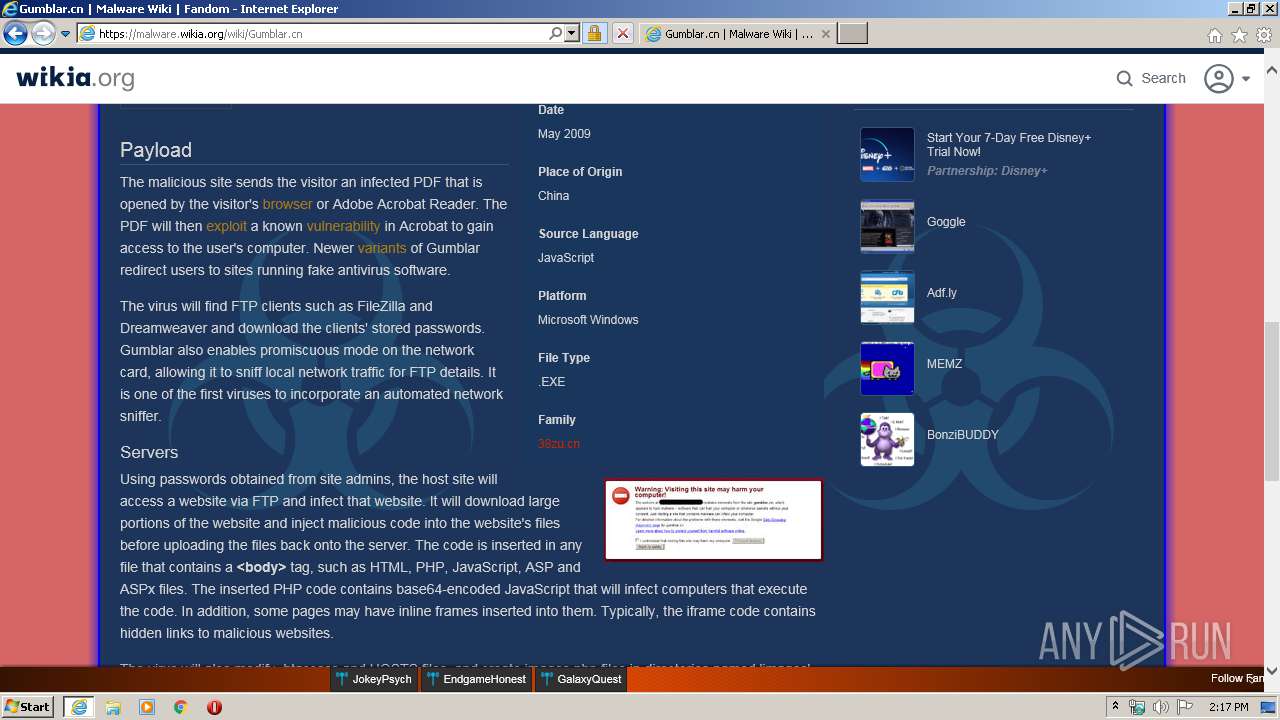Click the red Opera-style taskbar icon
Screen dimensions: 1280x720
pos(214,707)
